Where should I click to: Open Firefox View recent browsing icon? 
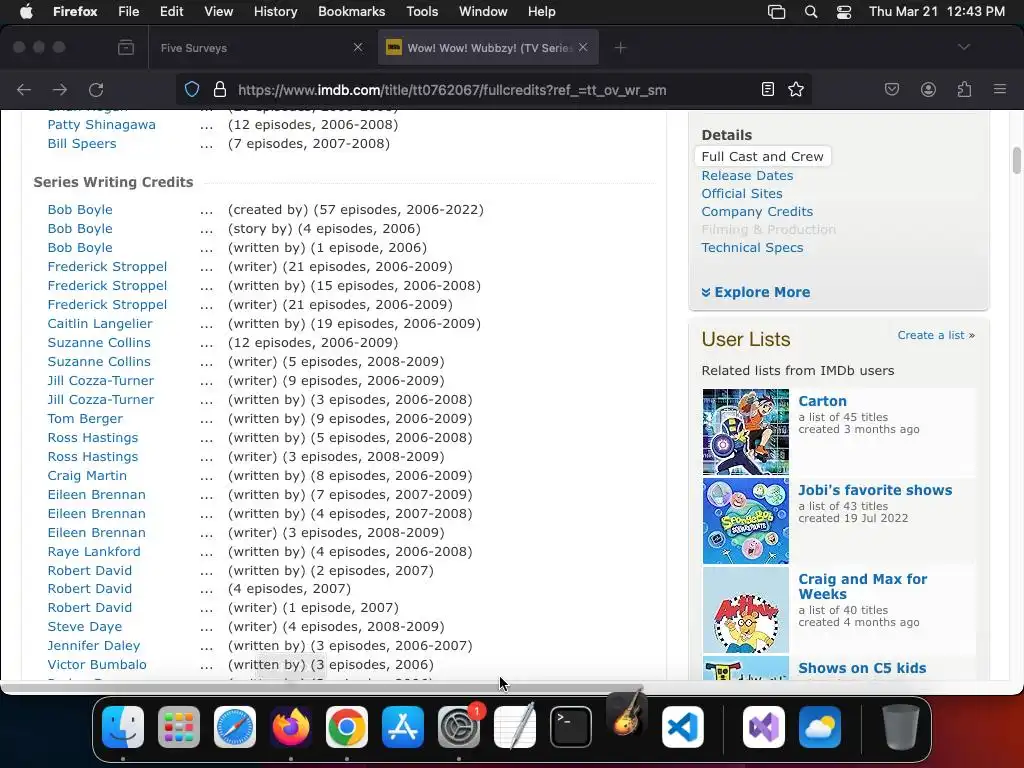click(126, 48)
